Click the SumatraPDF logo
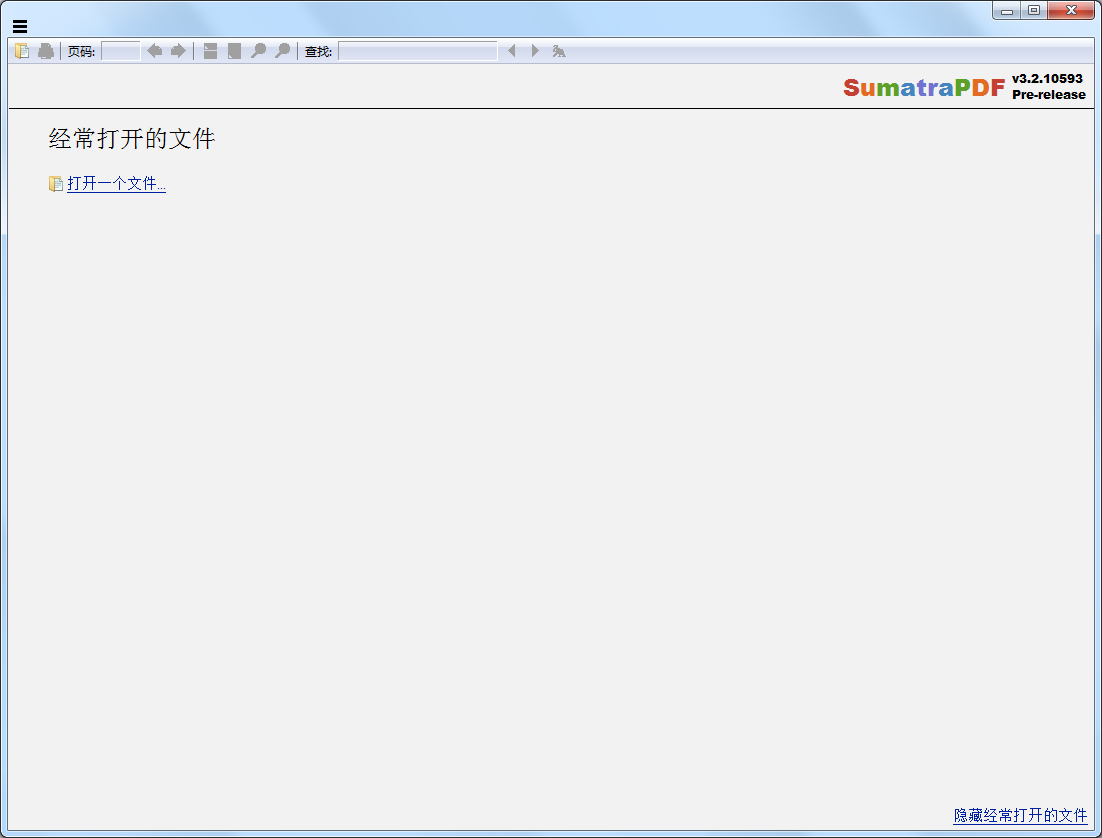 point(924,87)
